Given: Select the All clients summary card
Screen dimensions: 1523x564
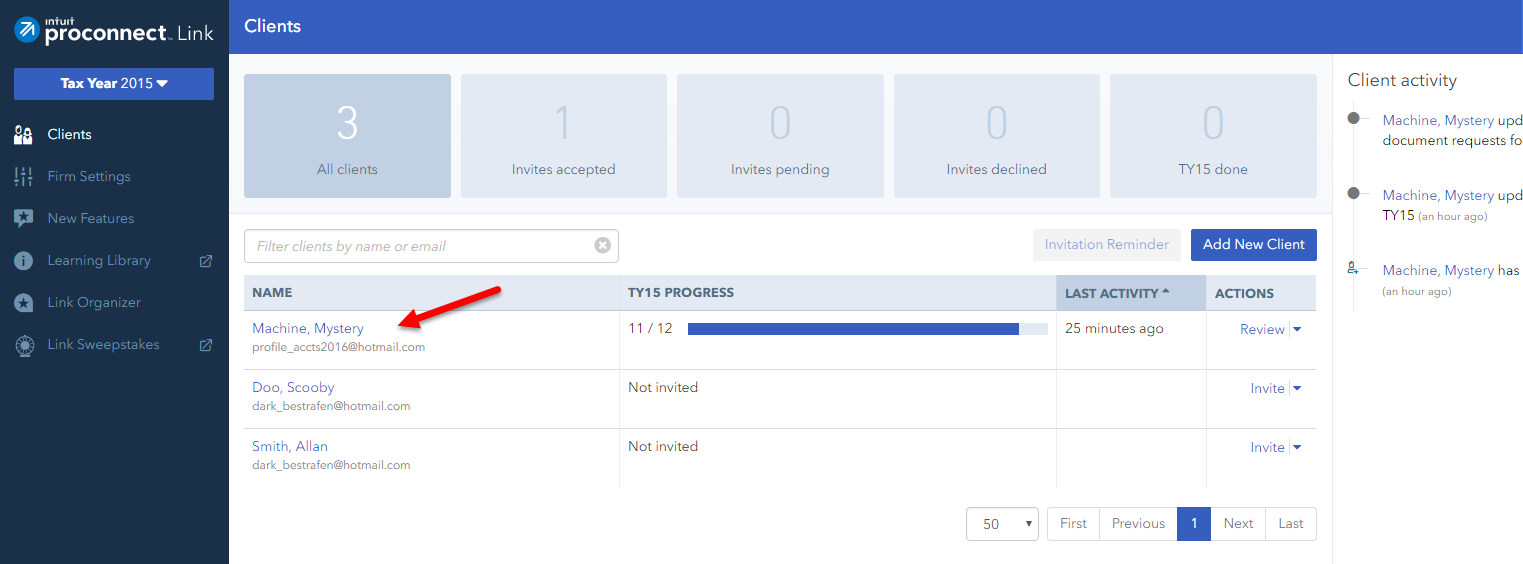Looking at the screenshot, I should pos(347,136).
